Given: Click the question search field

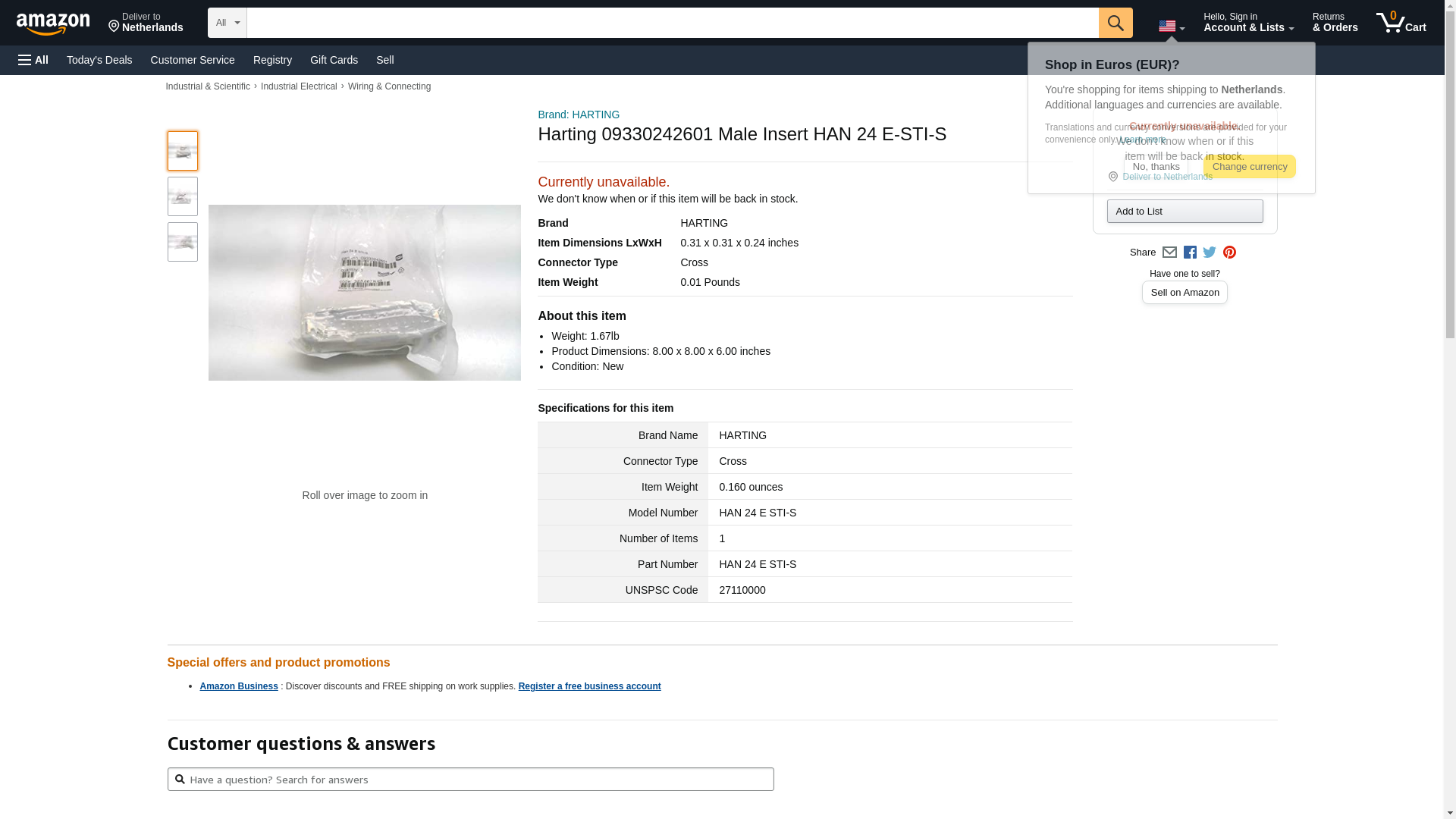Looking at the screenshot, I should tap(470, 780).
